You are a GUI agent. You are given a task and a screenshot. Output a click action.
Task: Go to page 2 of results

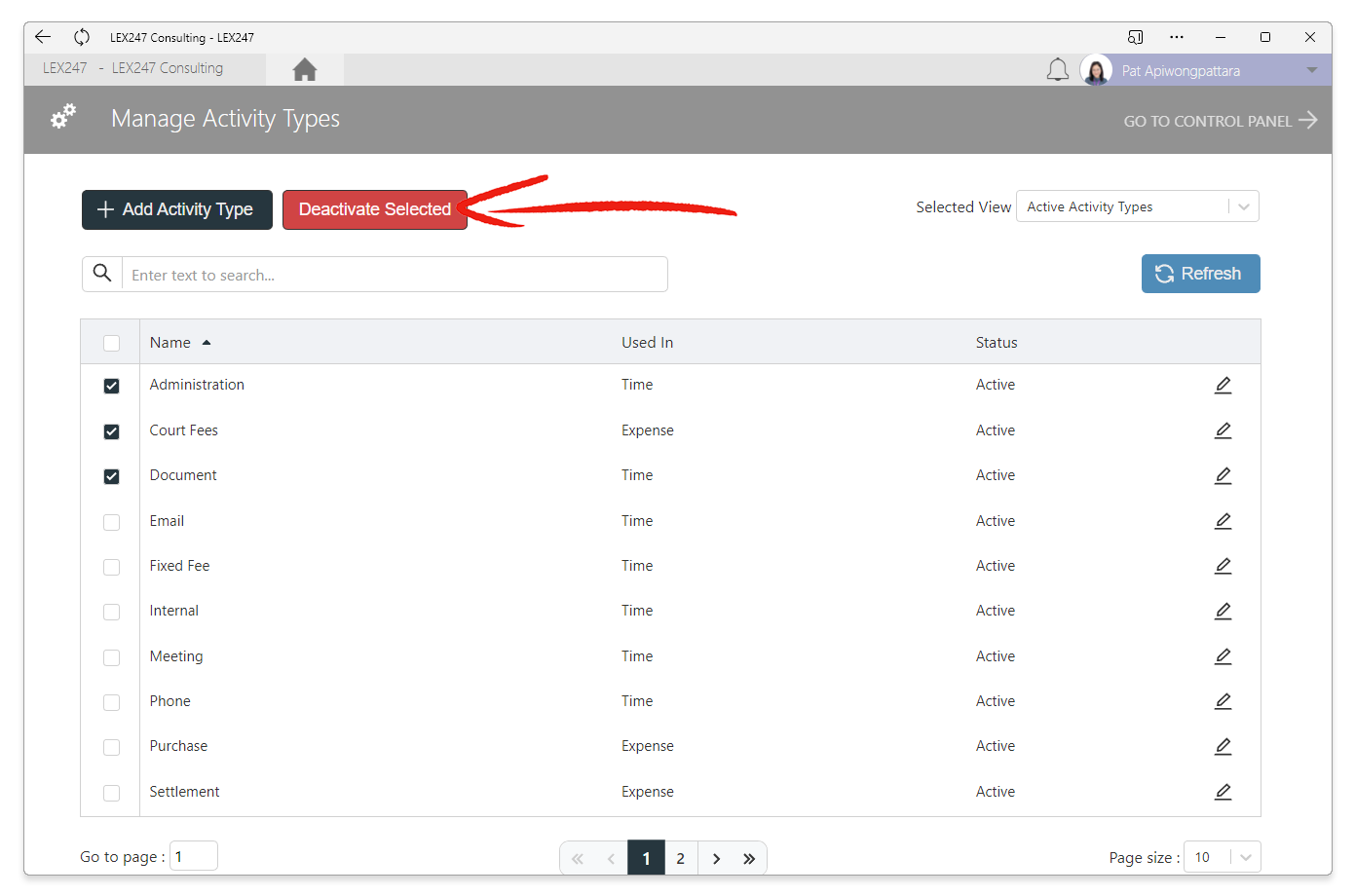(681, 858)
